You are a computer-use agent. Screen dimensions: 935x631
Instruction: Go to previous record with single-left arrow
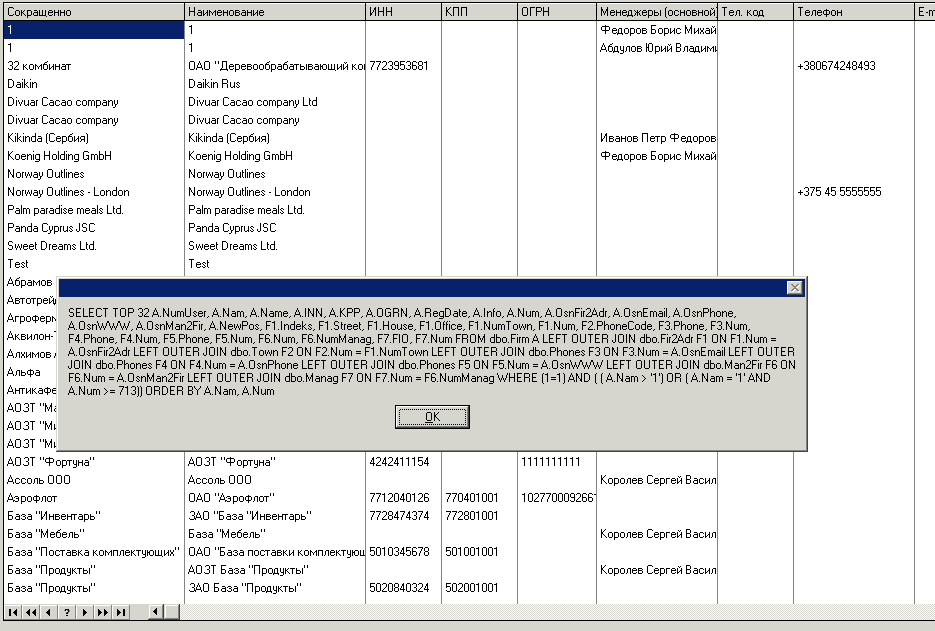pos(49,612)
